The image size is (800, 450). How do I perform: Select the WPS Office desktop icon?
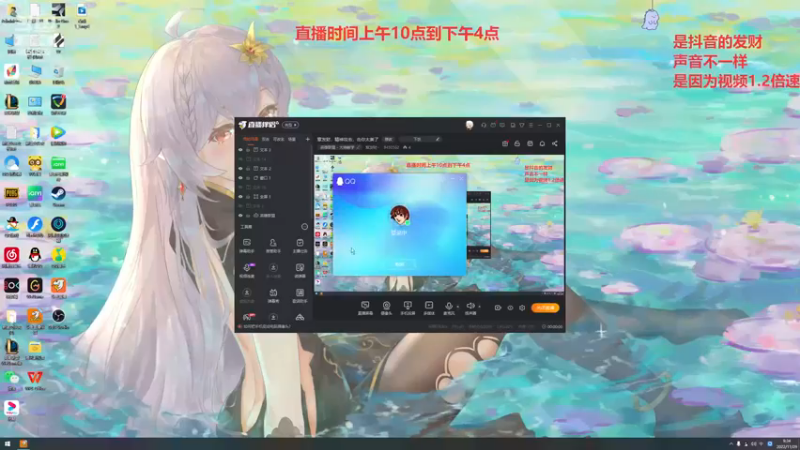click(35, 380)
